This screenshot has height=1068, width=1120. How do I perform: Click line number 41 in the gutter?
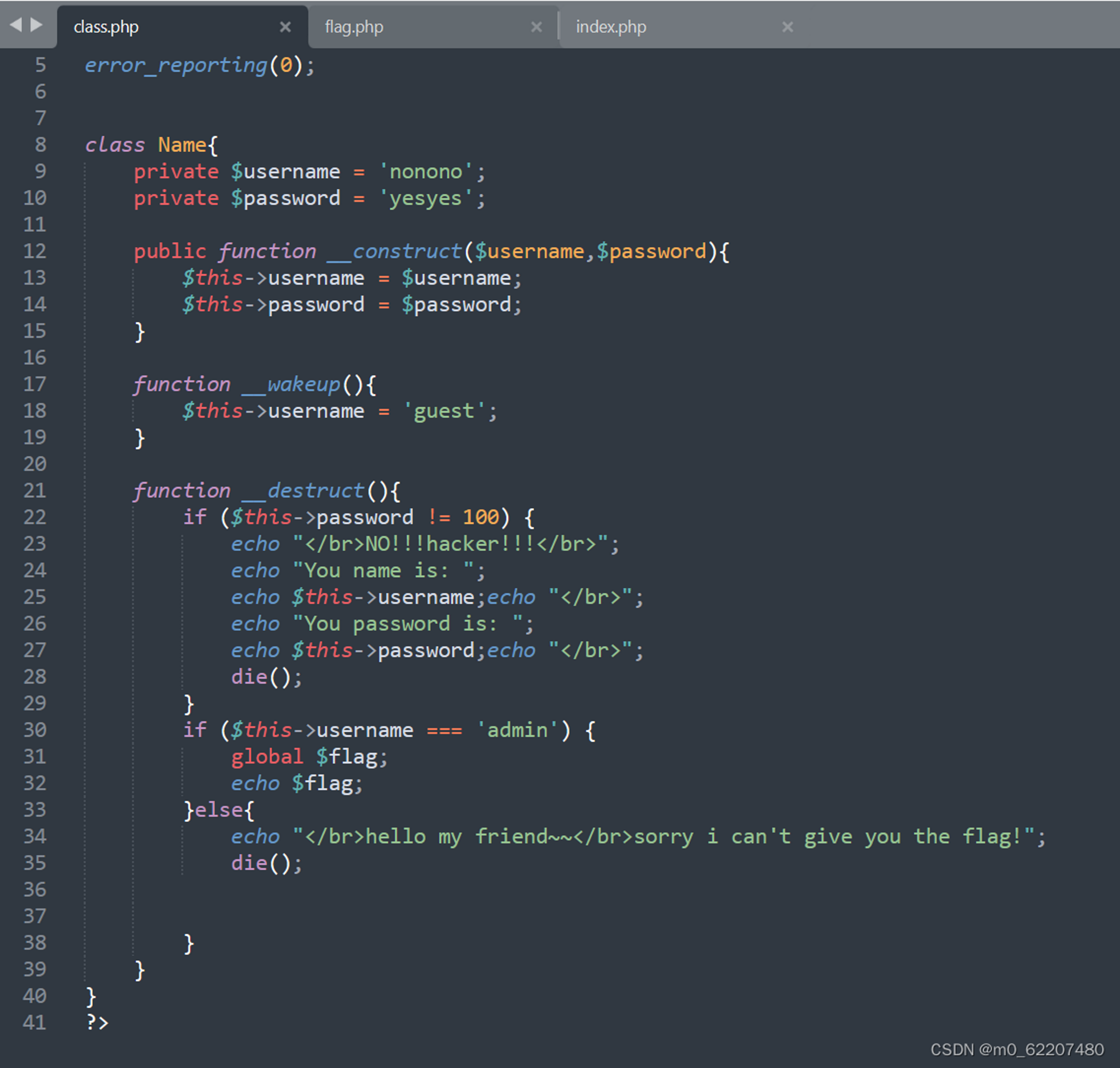[34, 1023]
